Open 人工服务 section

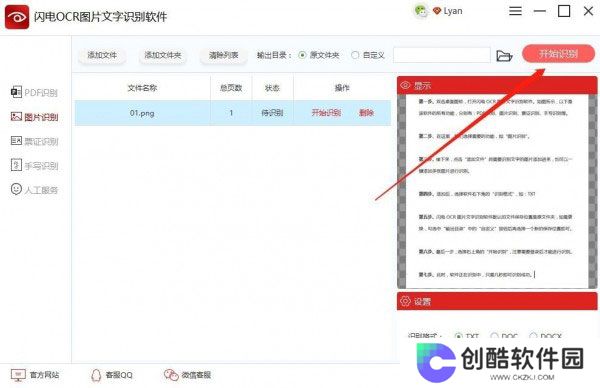34,189
